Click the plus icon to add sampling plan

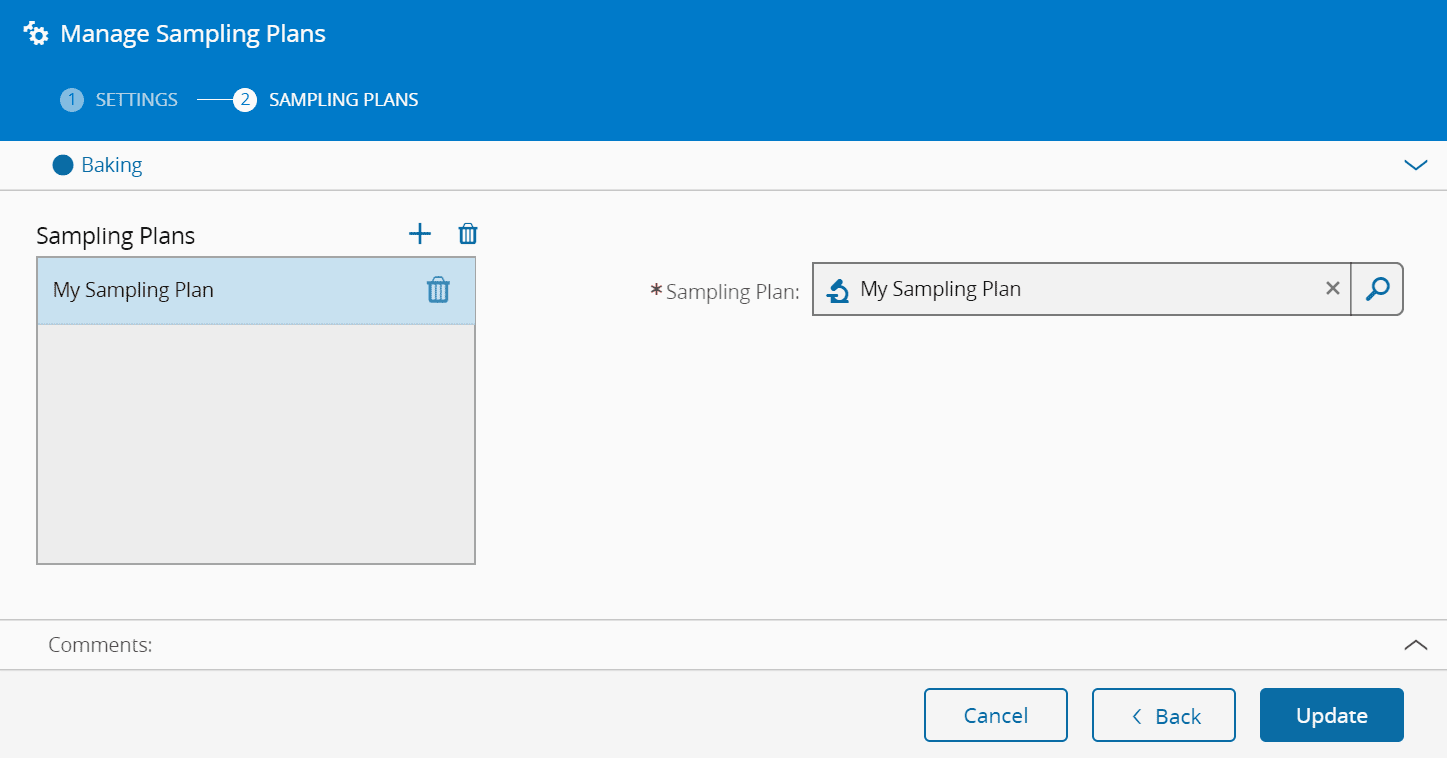420,234
